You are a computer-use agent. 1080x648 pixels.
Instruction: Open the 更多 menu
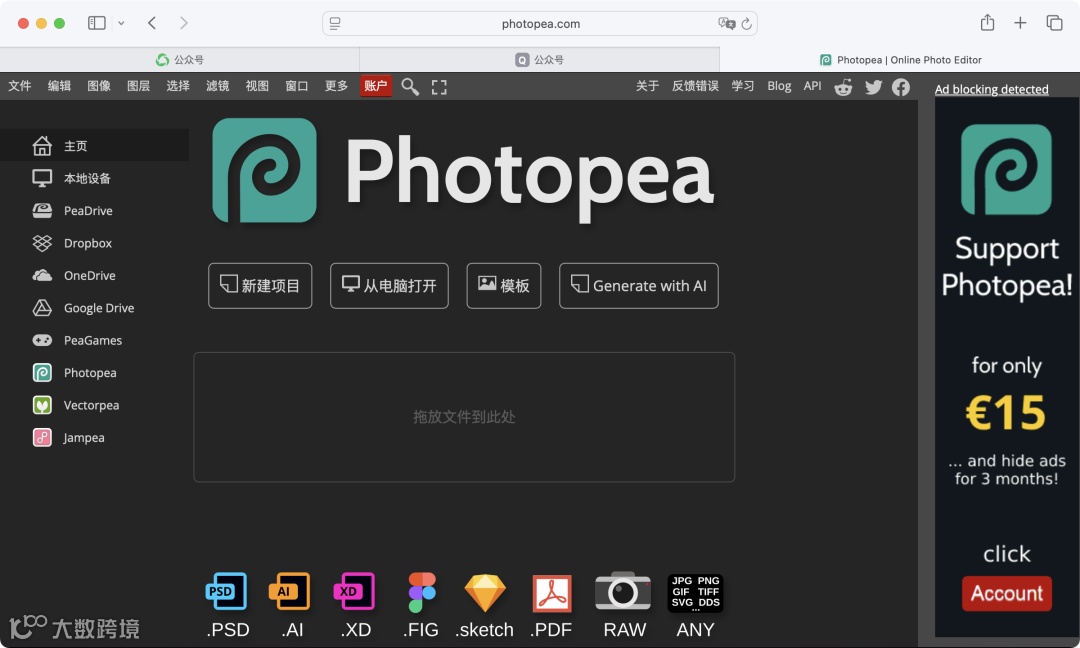(336, 86)
